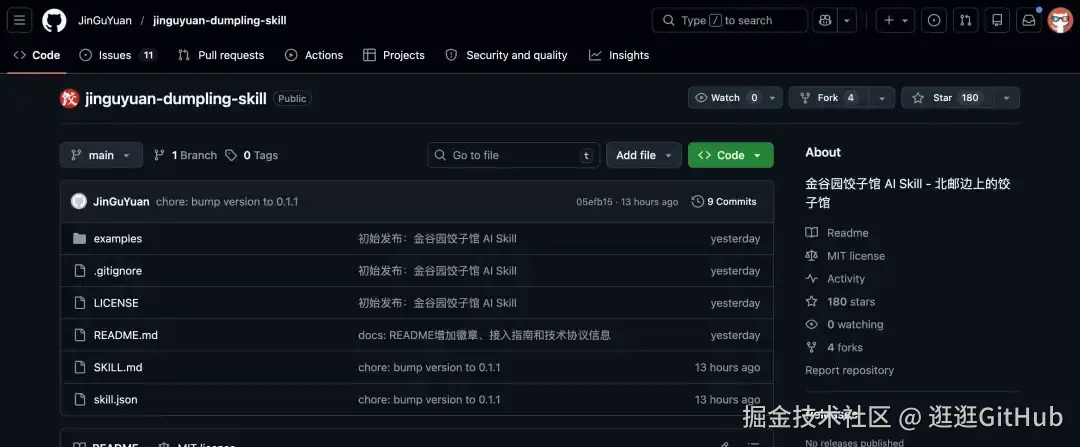This screenshot has width=1080, height=447.
Task: Go to GitHub homepage via Octocat logo
Action: (x=54, y=21)
